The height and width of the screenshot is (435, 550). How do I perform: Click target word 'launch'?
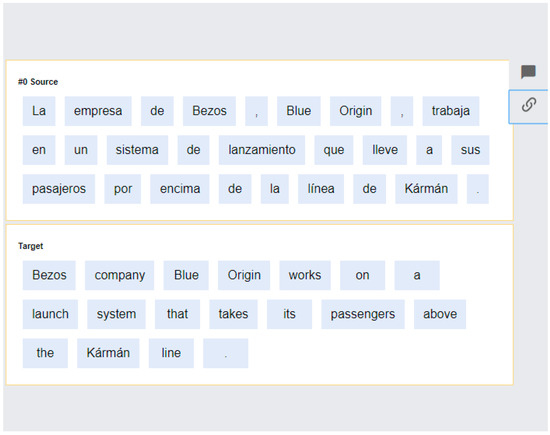click(x=50, y=314)
